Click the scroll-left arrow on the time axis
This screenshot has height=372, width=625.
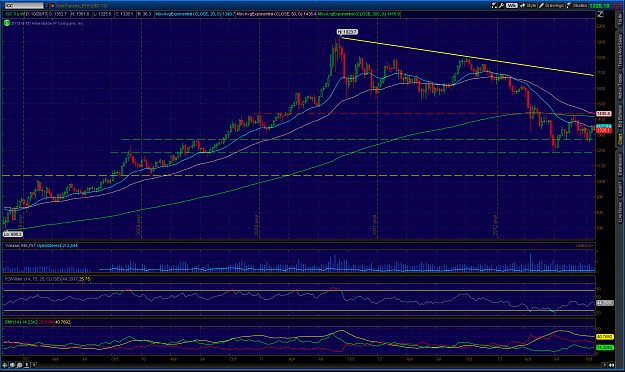pos(34,365)
